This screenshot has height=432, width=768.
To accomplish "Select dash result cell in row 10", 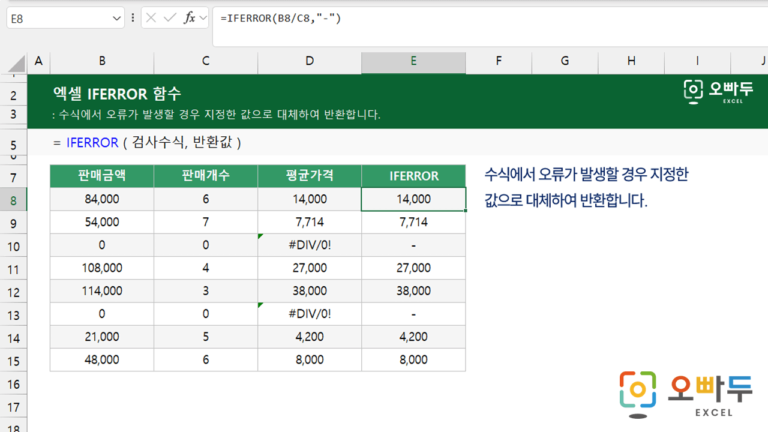I will click(x=413, y=245).
